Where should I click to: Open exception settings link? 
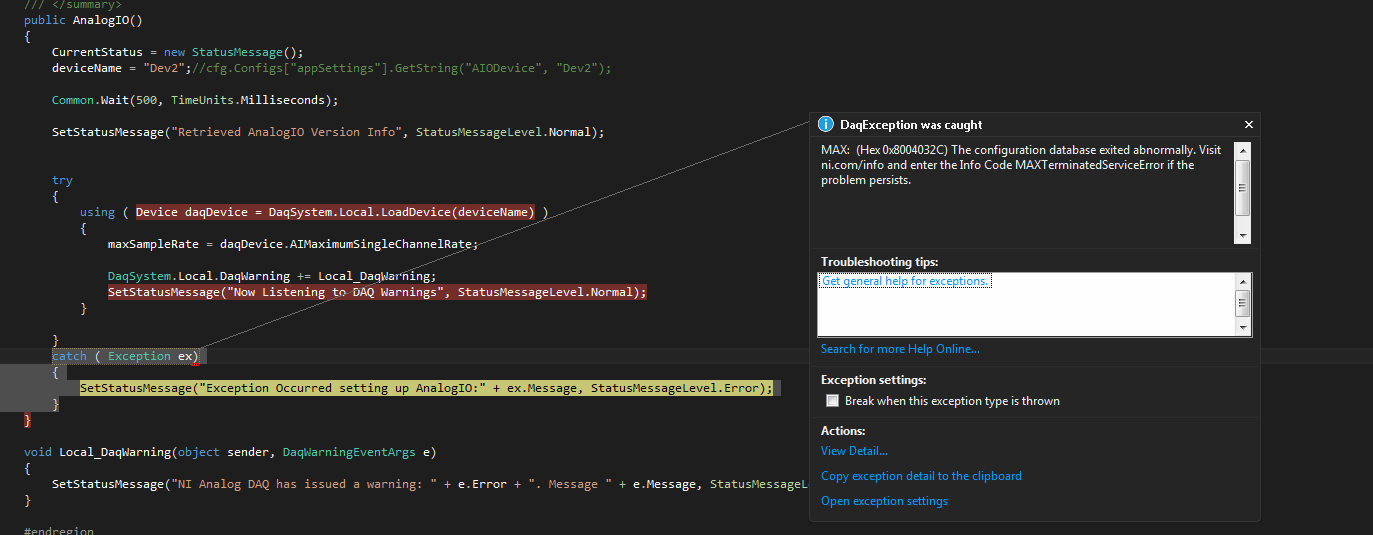884,501
